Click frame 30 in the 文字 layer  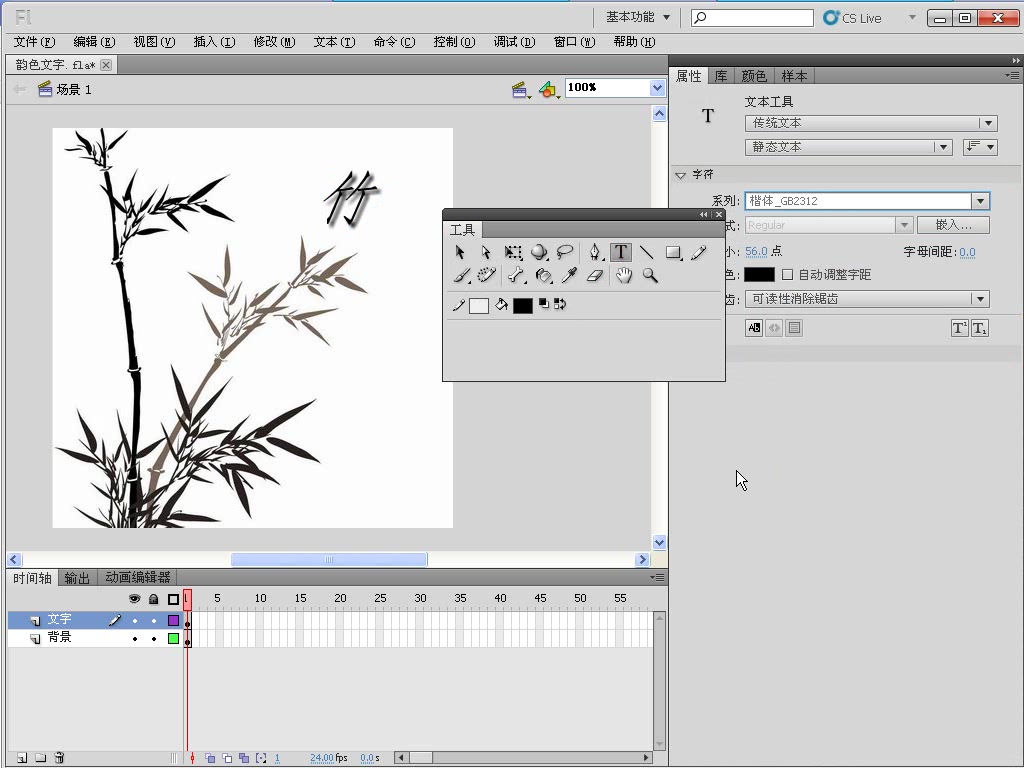pos(420,619)
